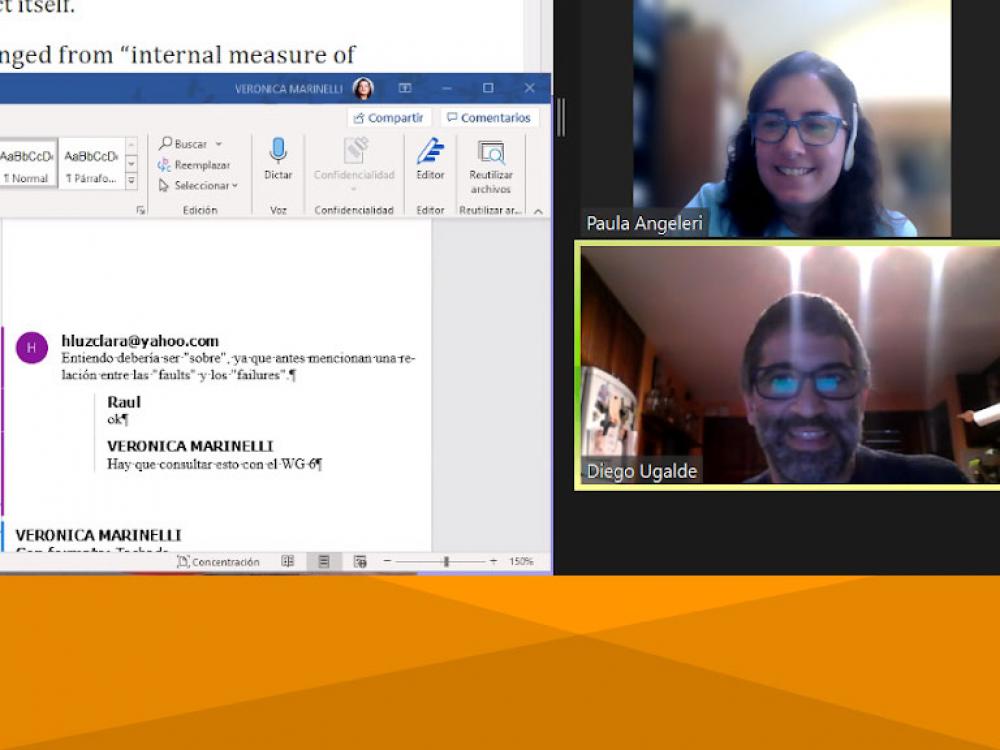
Task: Open Veronica Marinelli account avatar
Action: [x=363, y=89]
